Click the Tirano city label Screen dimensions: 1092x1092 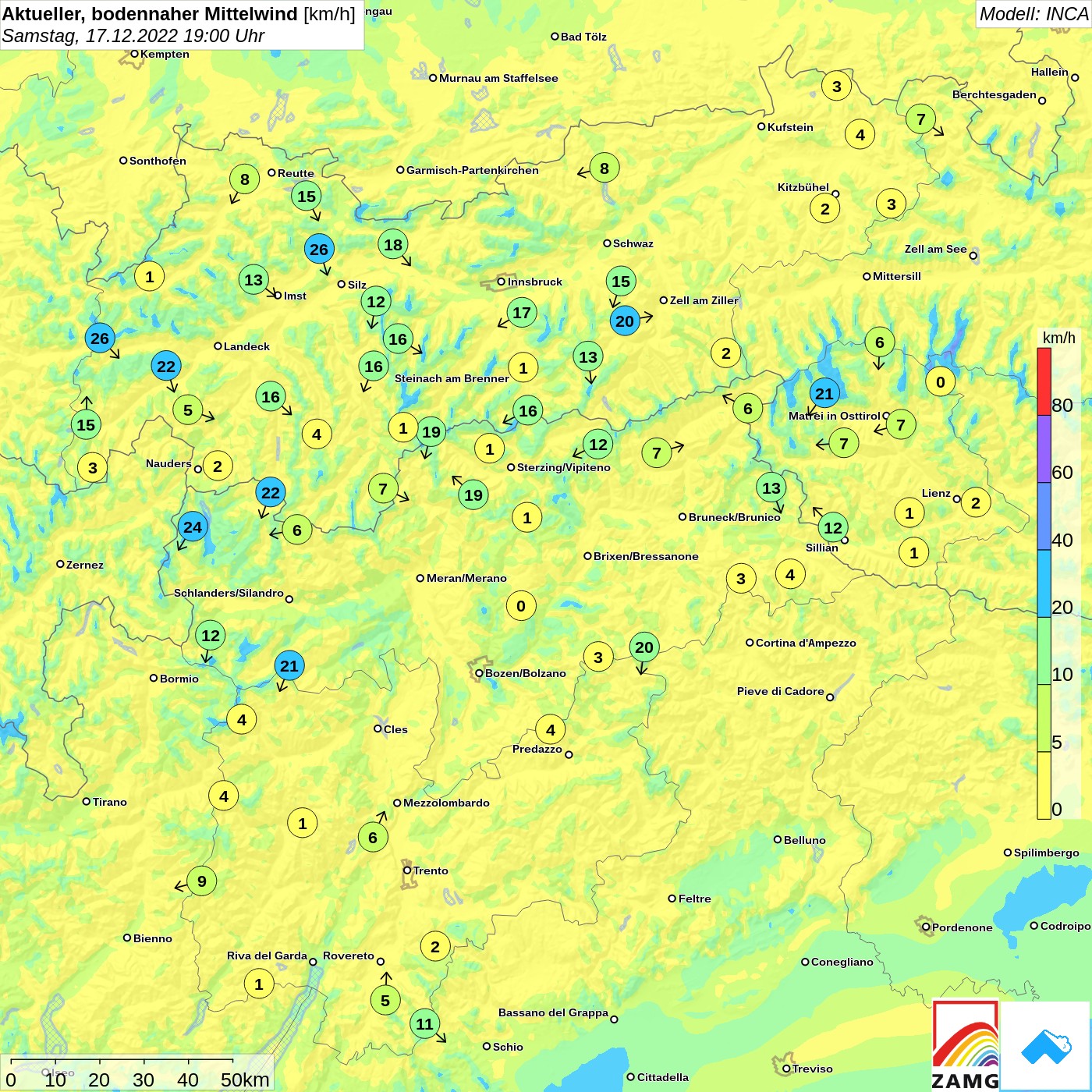110,802
